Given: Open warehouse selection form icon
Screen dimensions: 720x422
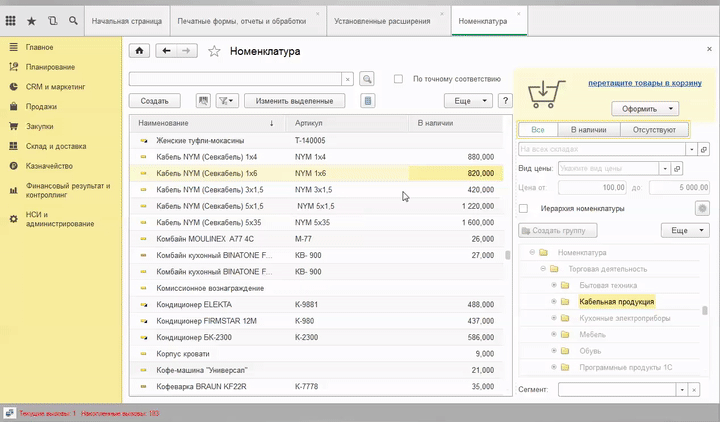Looking at the screenshot, I should click(x=703, y=149).
